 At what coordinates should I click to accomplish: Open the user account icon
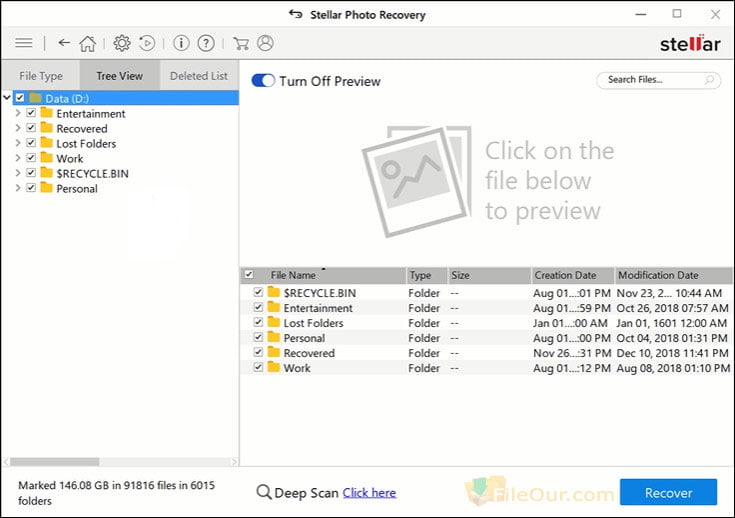click(x=265, y=43)
